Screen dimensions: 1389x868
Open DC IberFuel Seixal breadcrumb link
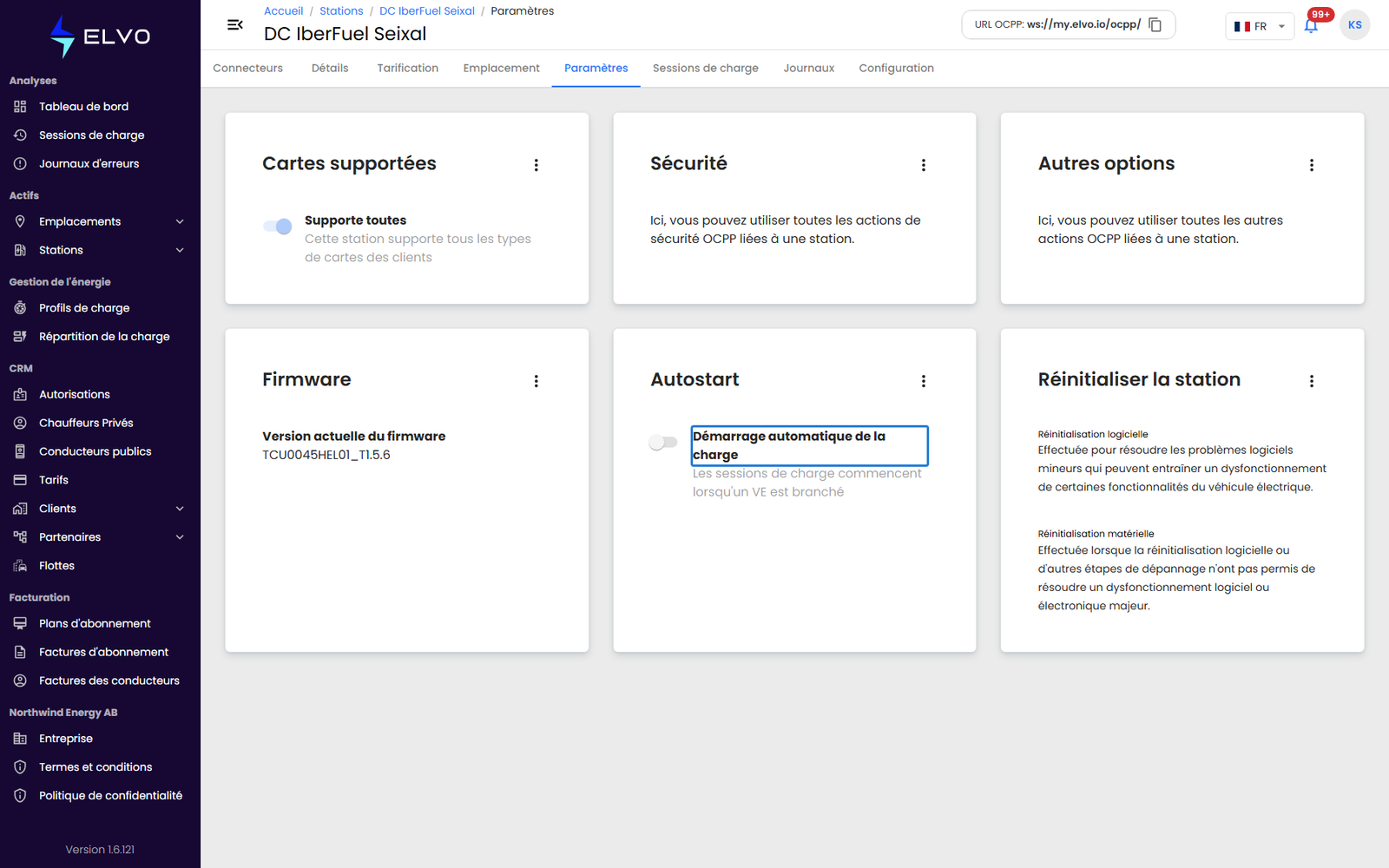(x=427, y=11)
